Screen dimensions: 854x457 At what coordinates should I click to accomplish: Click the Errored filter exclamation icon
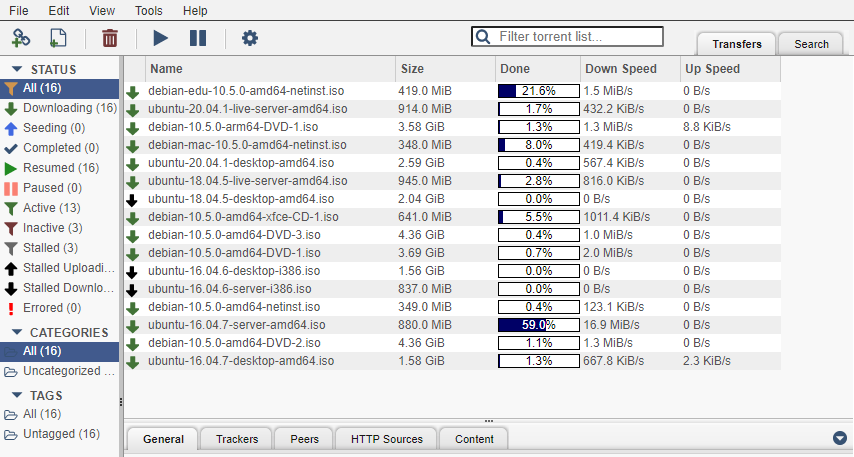coord(10,308)
